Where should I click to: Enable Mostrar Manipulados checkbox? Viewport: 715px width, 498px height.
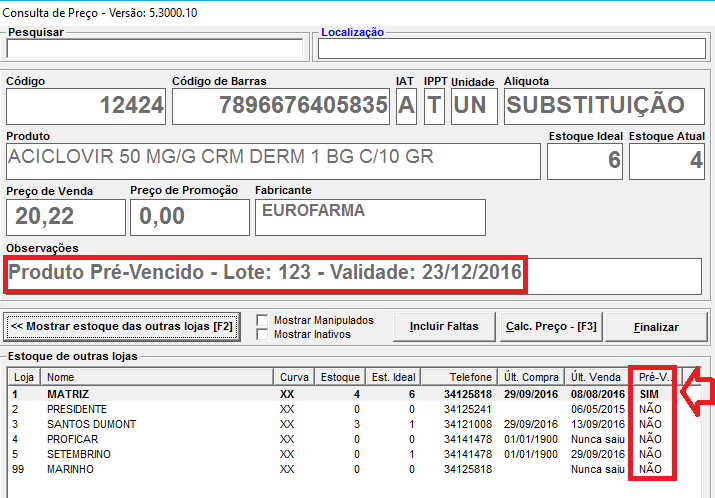click(263, 321)
